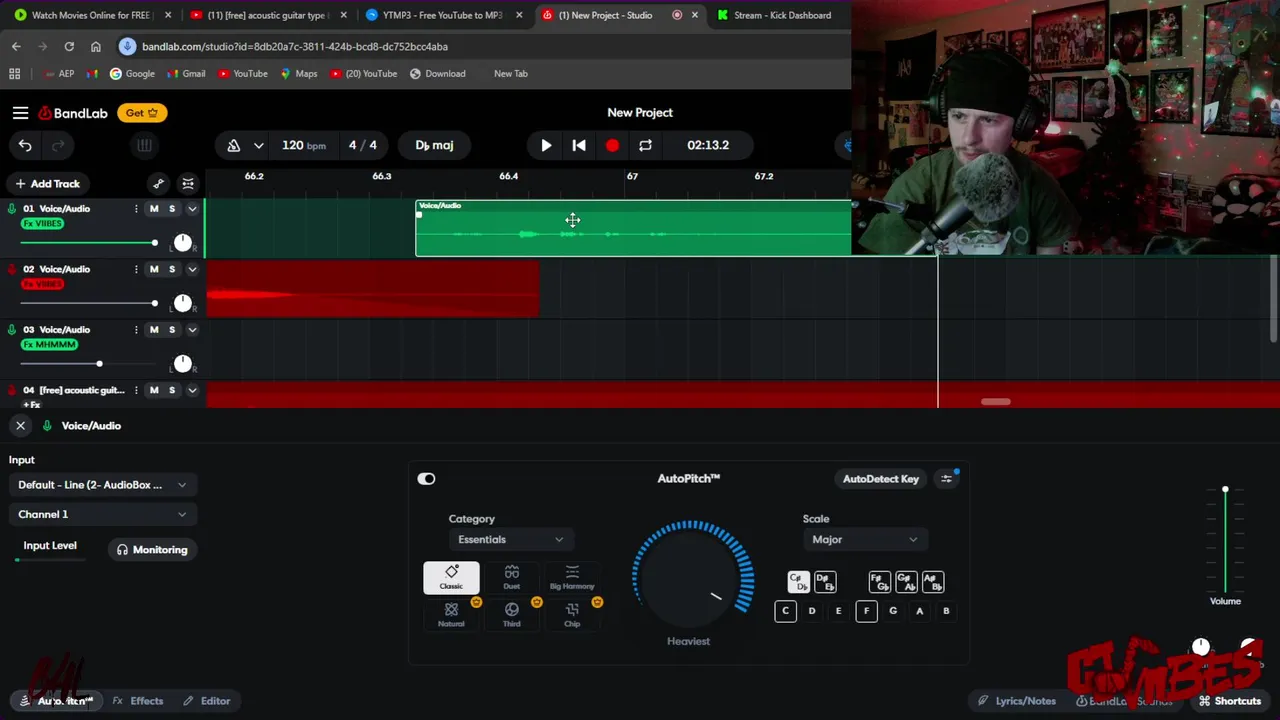The width and height of the screenshot is (1280, 720).
Task: Click the track collapse icon beside Add Track
Action: [x=188, y=184]
